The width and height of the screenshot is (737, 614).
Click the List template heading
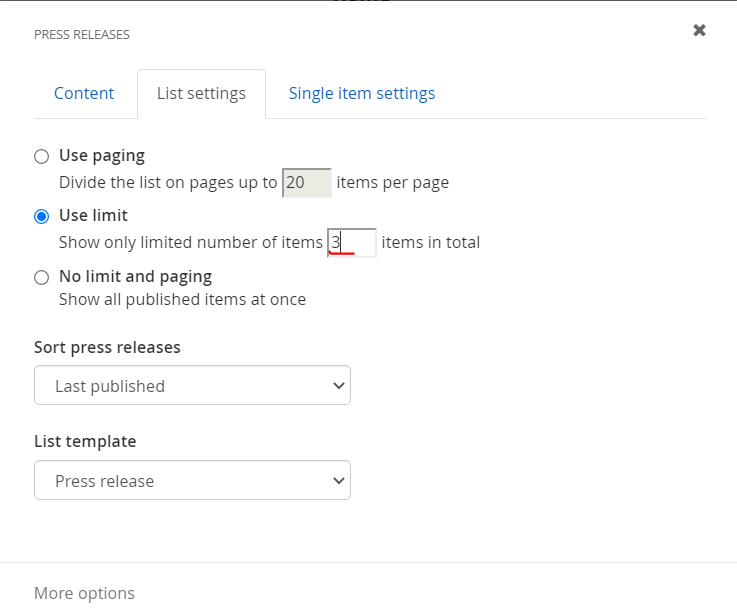coord(85,441)
